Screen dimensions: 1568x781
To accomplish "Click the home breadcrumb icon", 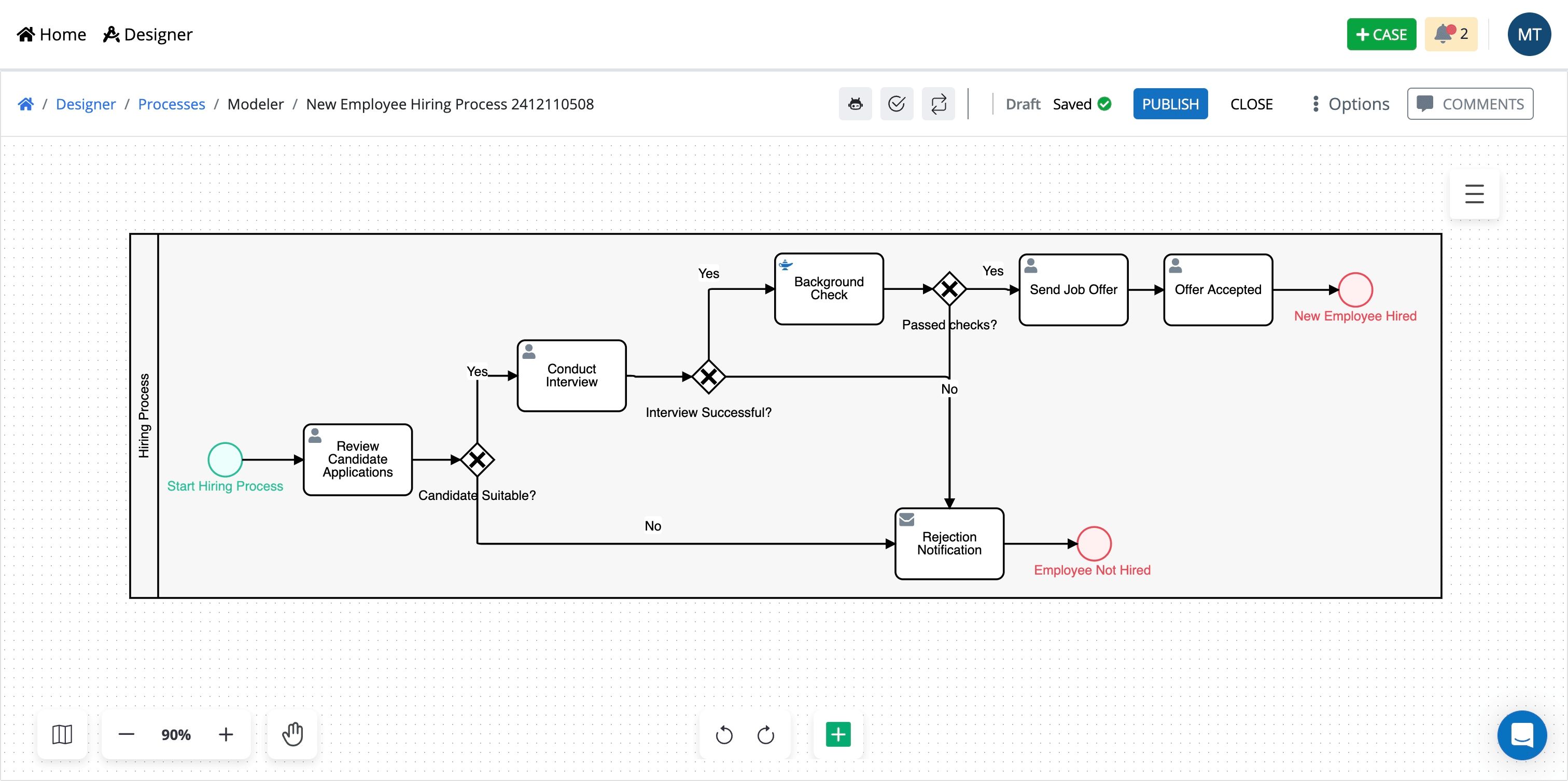I will [25, 104].
